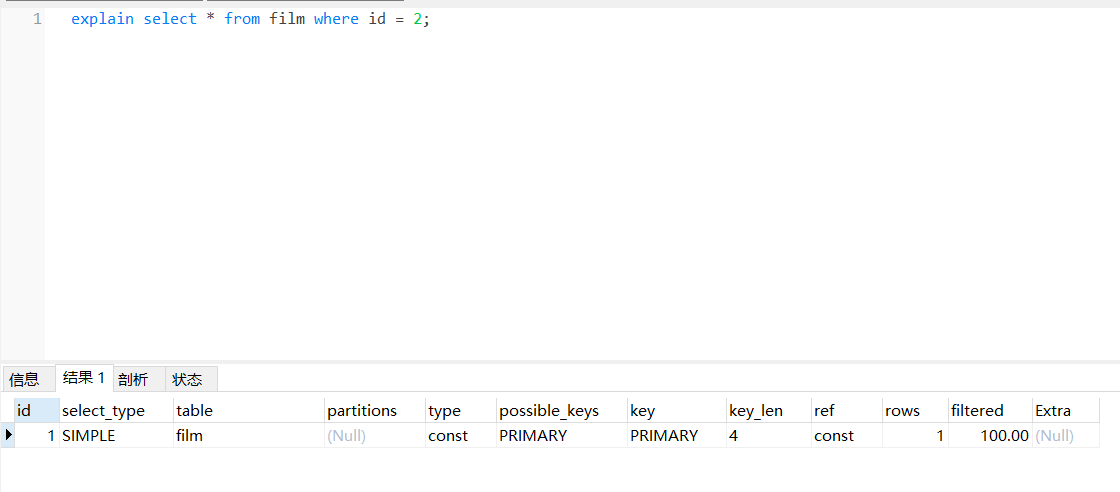Image resolution: width=1120 pixels, height=492 pixels.
Task: Click the possible_keys column header
Action: coord(562,411)
